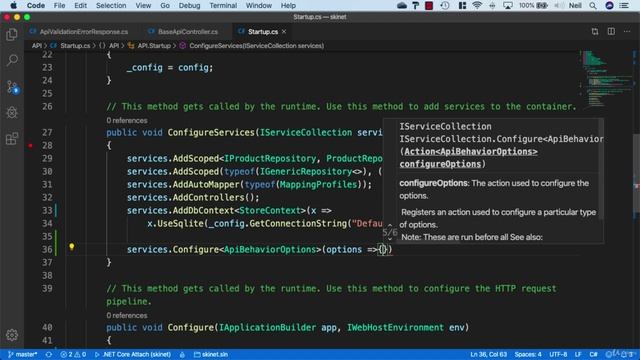Change indentation via Spaces: 4
Screen dimensions: 640x360
[528, 354]
